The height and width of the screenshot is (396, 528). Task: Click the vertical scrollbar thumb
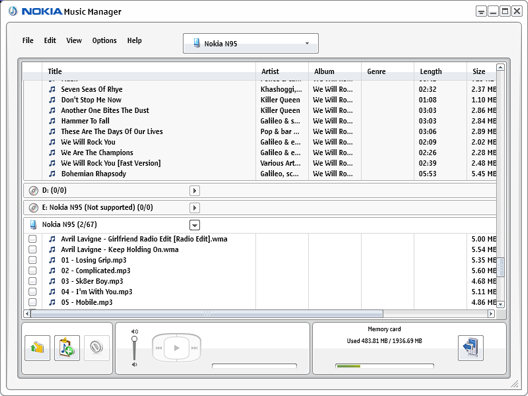pos(501,267)
